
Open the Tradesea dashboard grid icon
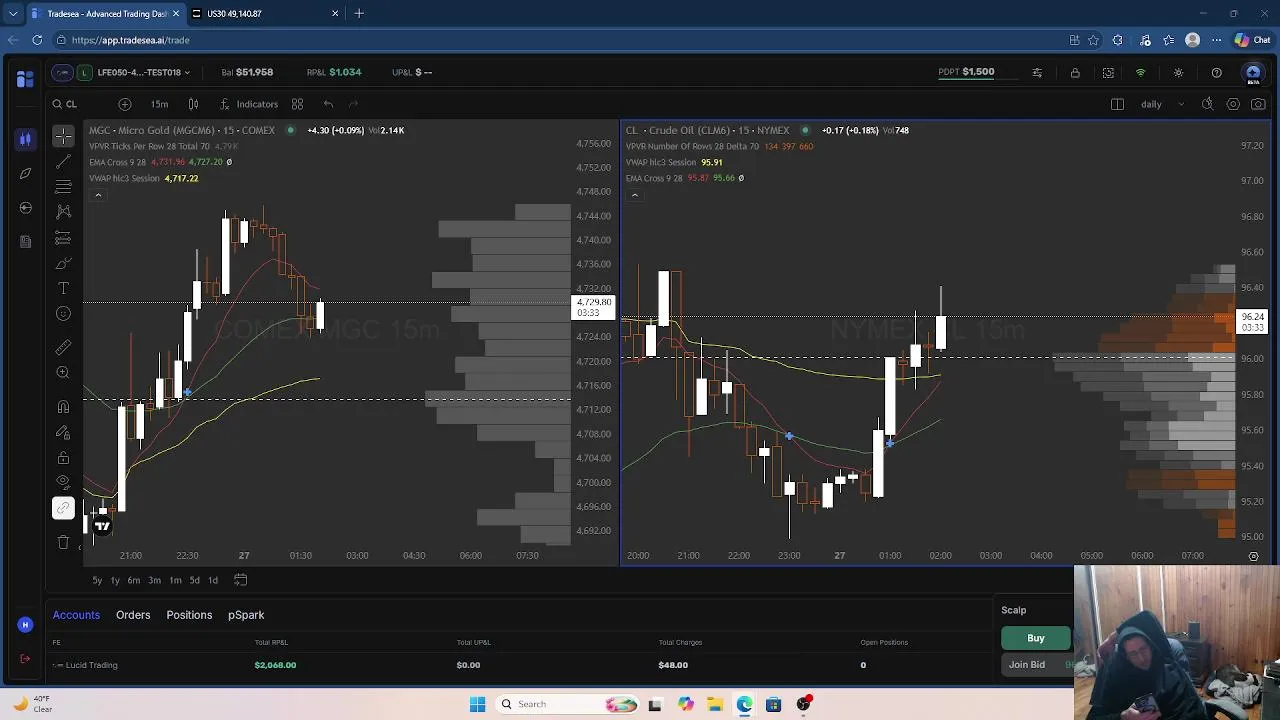coord(25,79)
